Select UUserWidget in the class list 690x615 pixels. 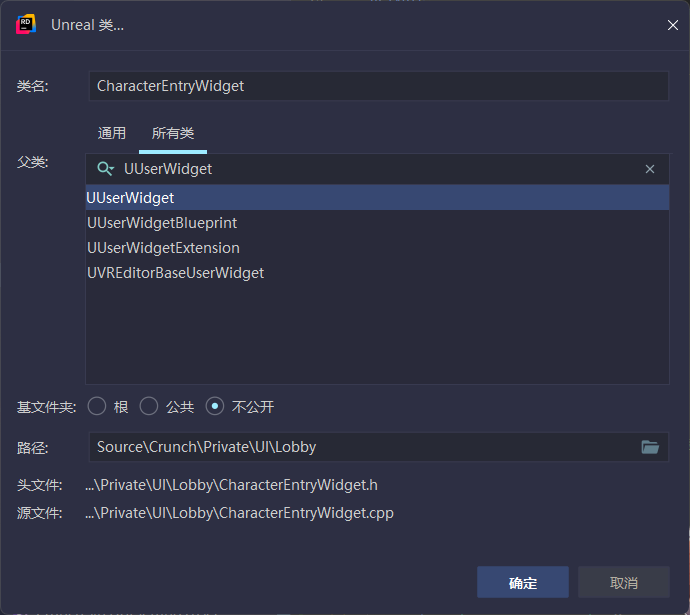(378, 198)
